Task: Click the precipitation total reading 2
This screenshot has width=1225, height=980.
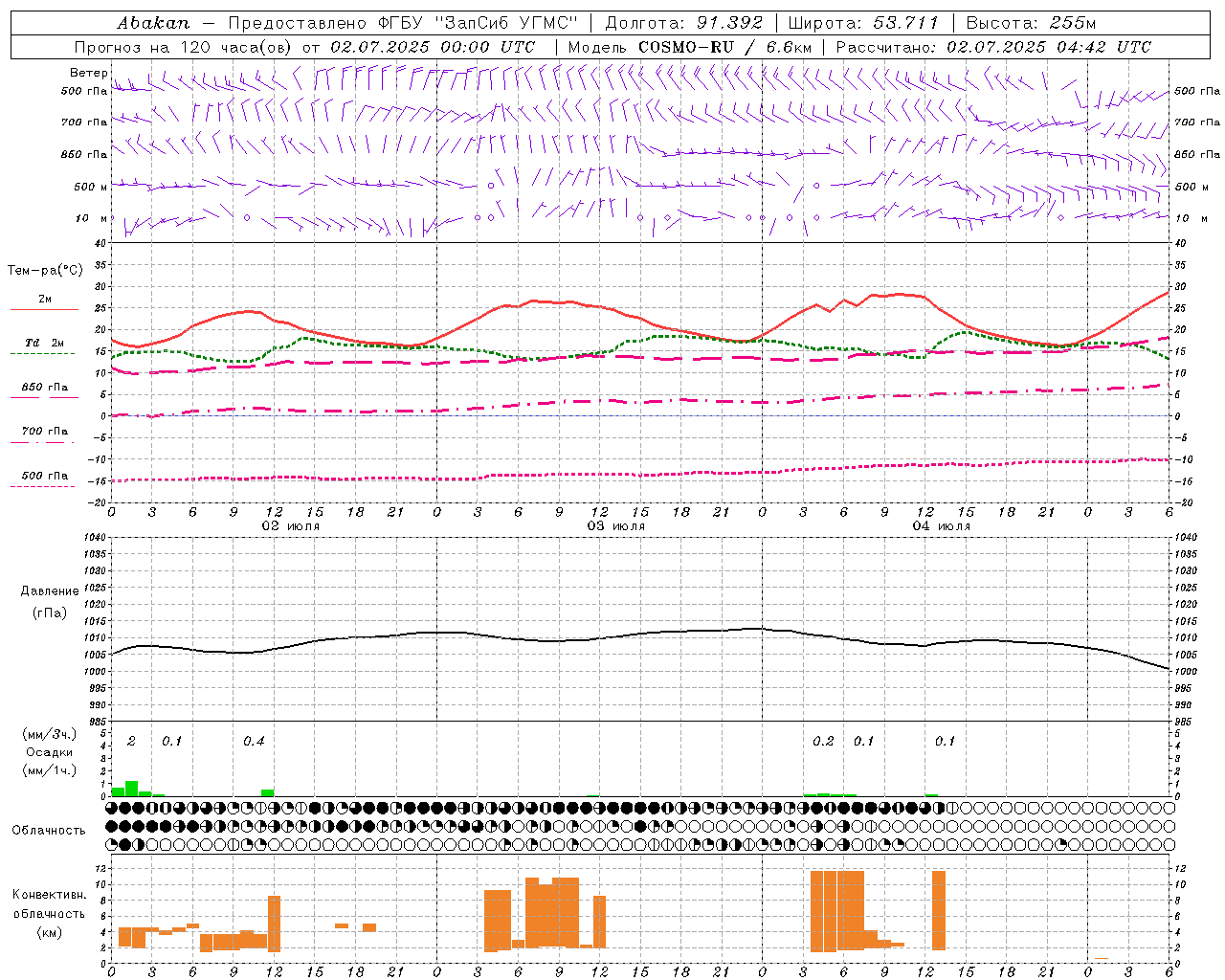Action: (131, 742)
